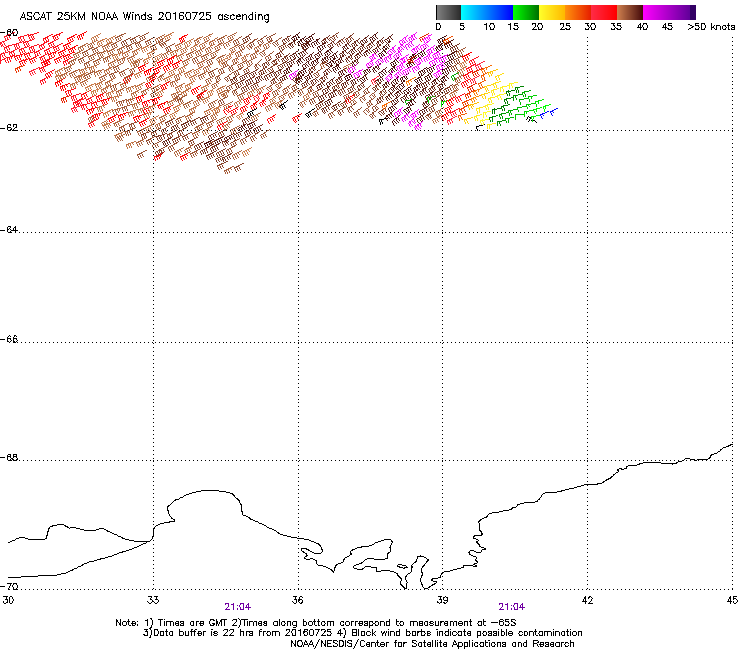Click the legend value '10'
Image resolution: width=740 pixels, height=650 pixels.
489,27
